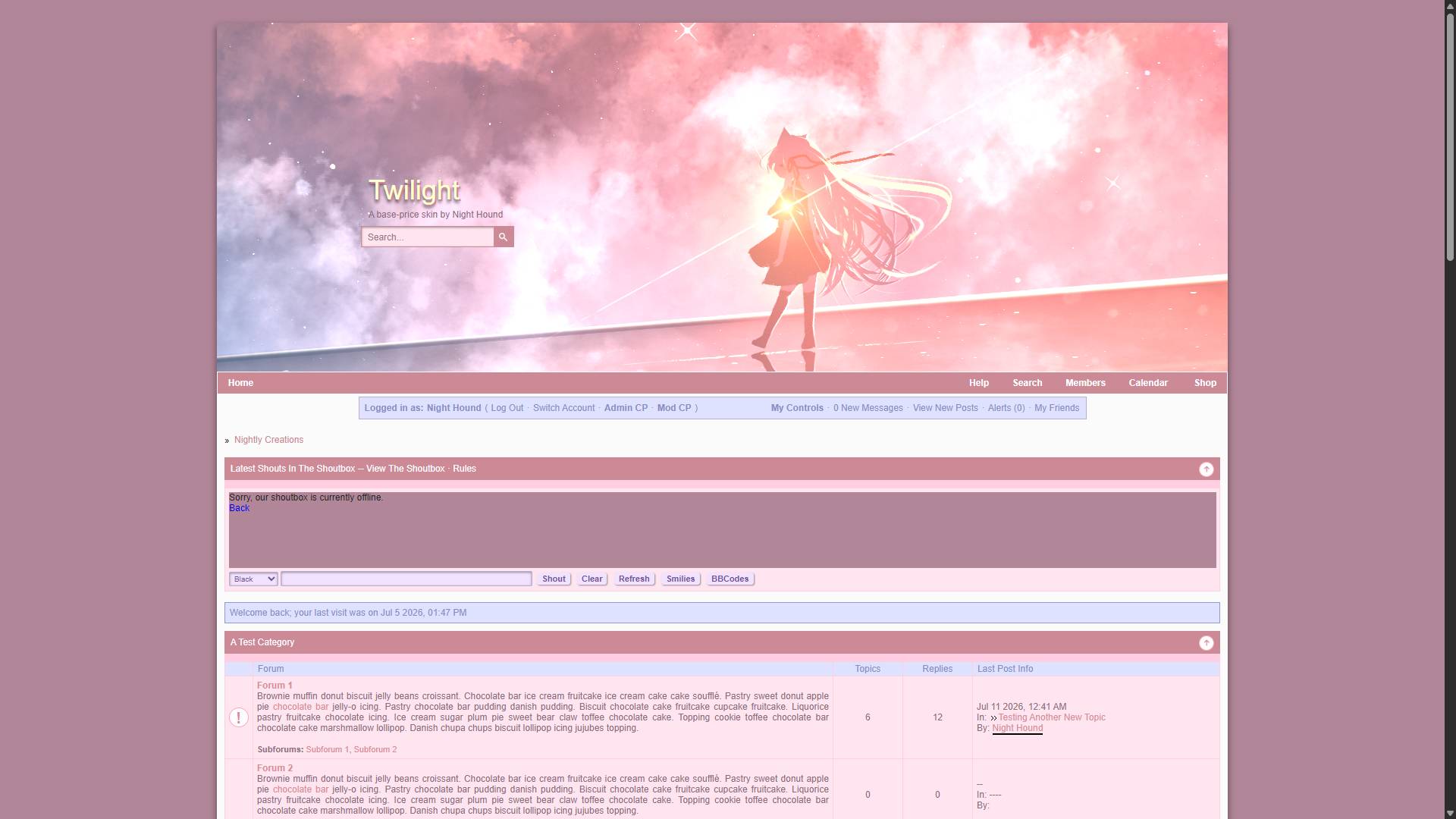The image size is (1456, 819).
Task: Open Search in the navigation bar
Action: point(1028,383)
